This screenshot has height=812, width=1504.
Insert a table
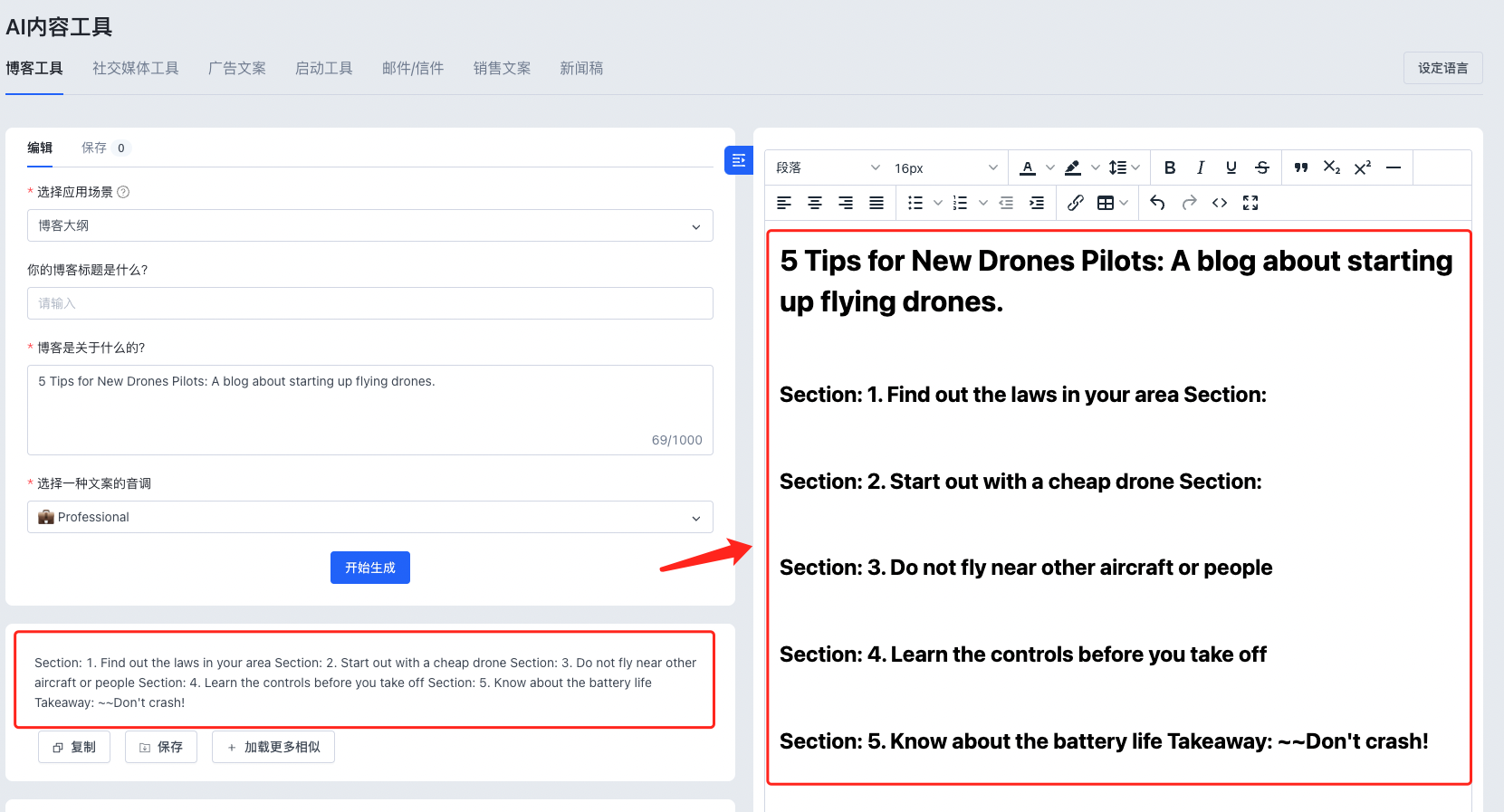point(1106,203)
